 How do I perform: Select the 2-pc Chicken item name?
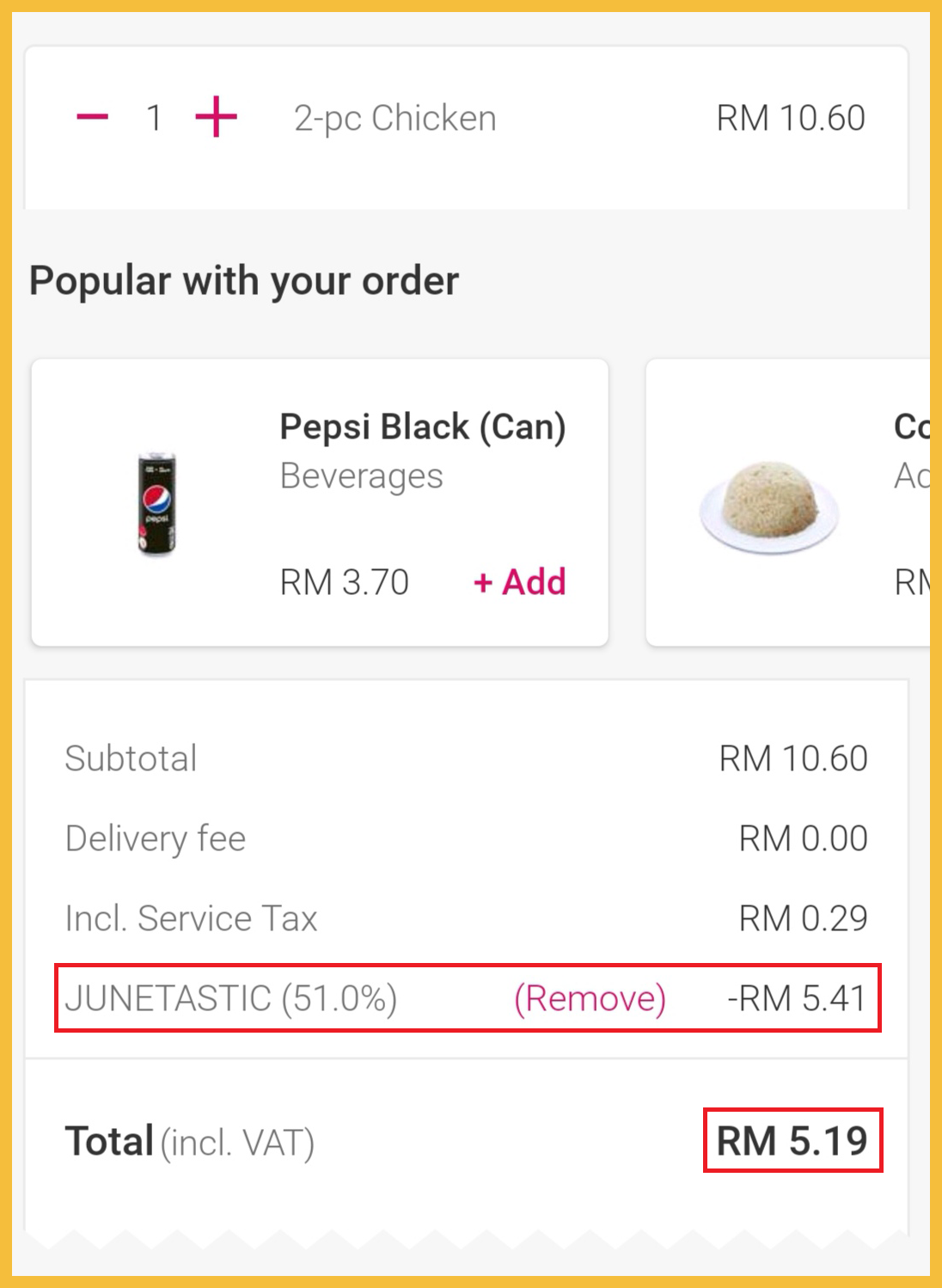[395, 119]
